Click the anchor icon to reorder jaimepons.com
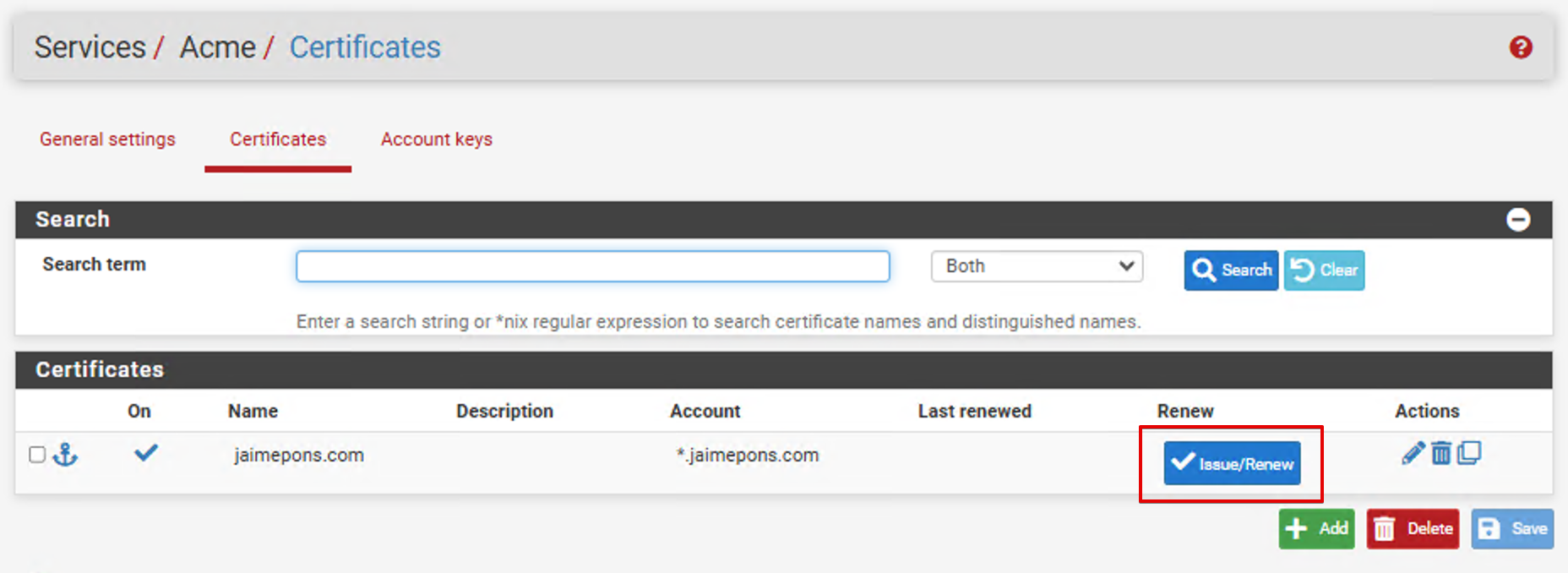The width and height of the screenshot is (1568, 573). tap(65, 455)
